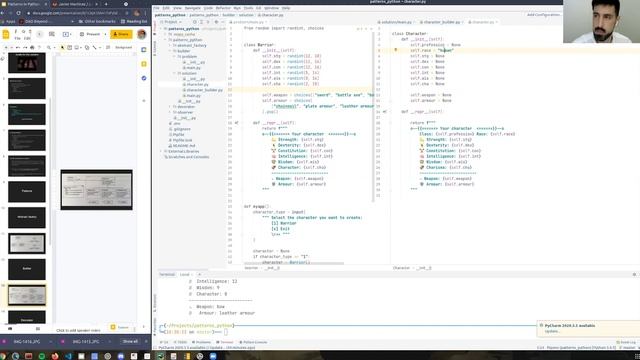
Task: Open the Navigate menu
Action: point(193,8)
